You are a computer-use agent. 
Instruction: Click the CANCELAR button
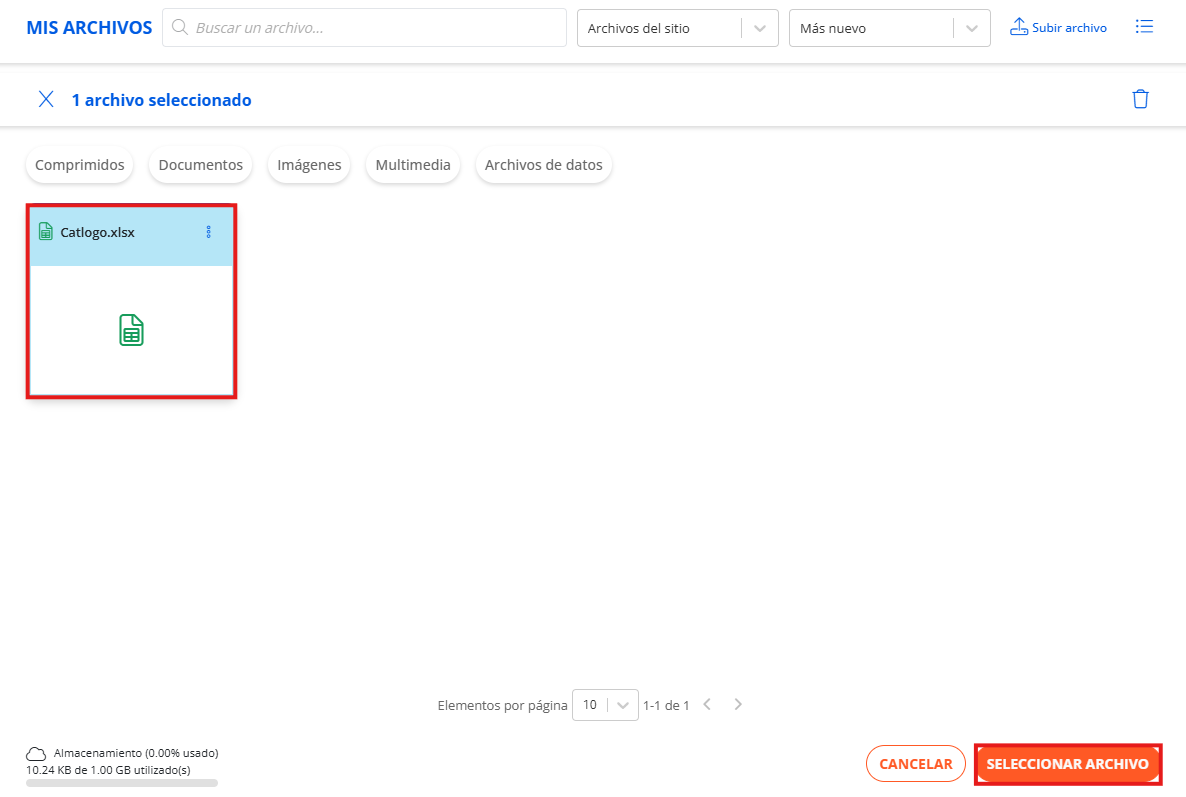(x=915, y=764)
